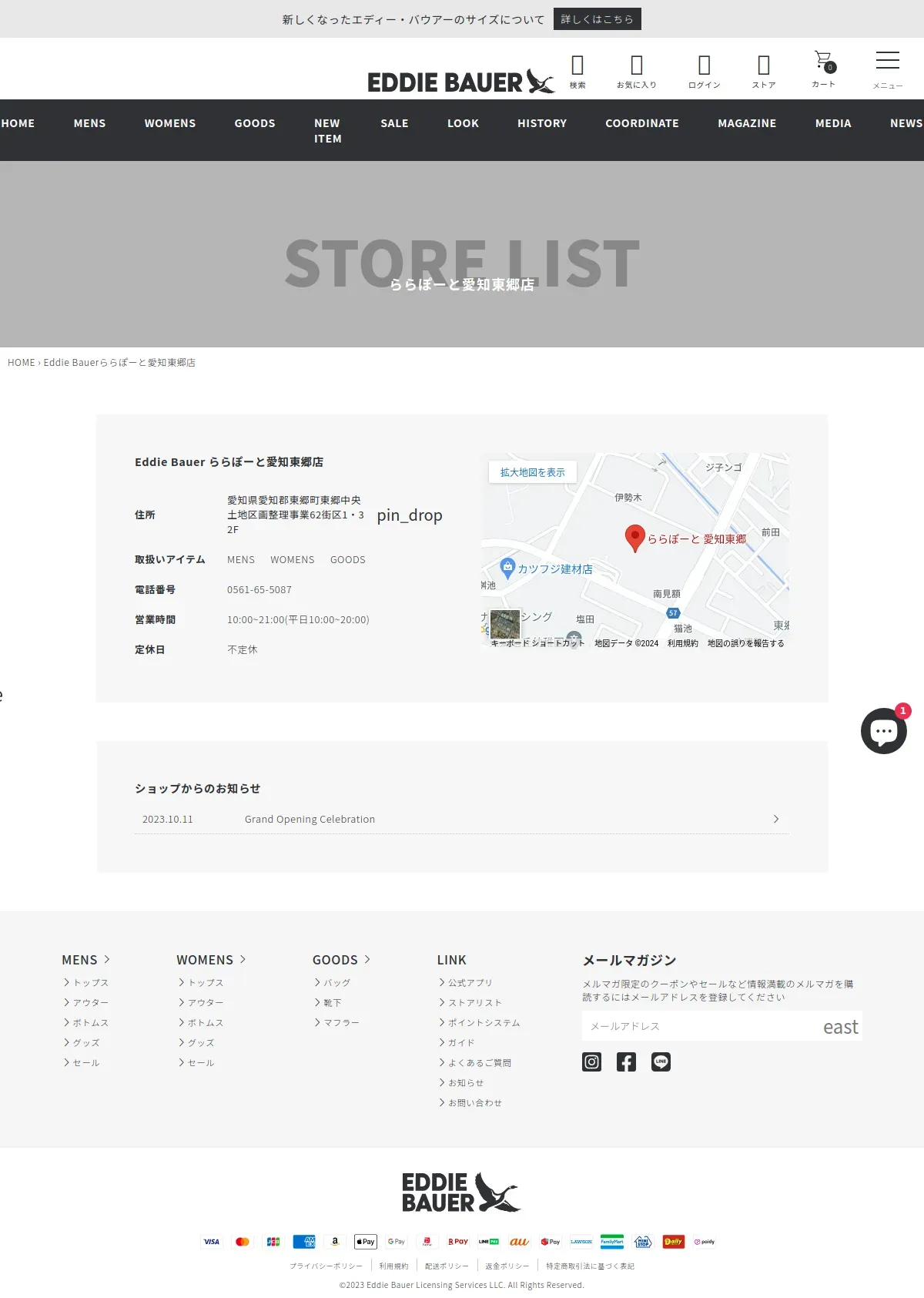This screenshot has width=924, height=1298.
Task: Open favorites (お気に入り) icon
Action: [637, 71]
